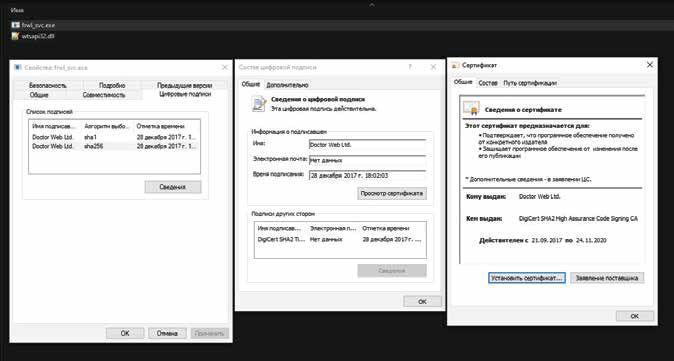
Task: Click Имя подписавшего column header in signature list
Action: tap(55, 126)
